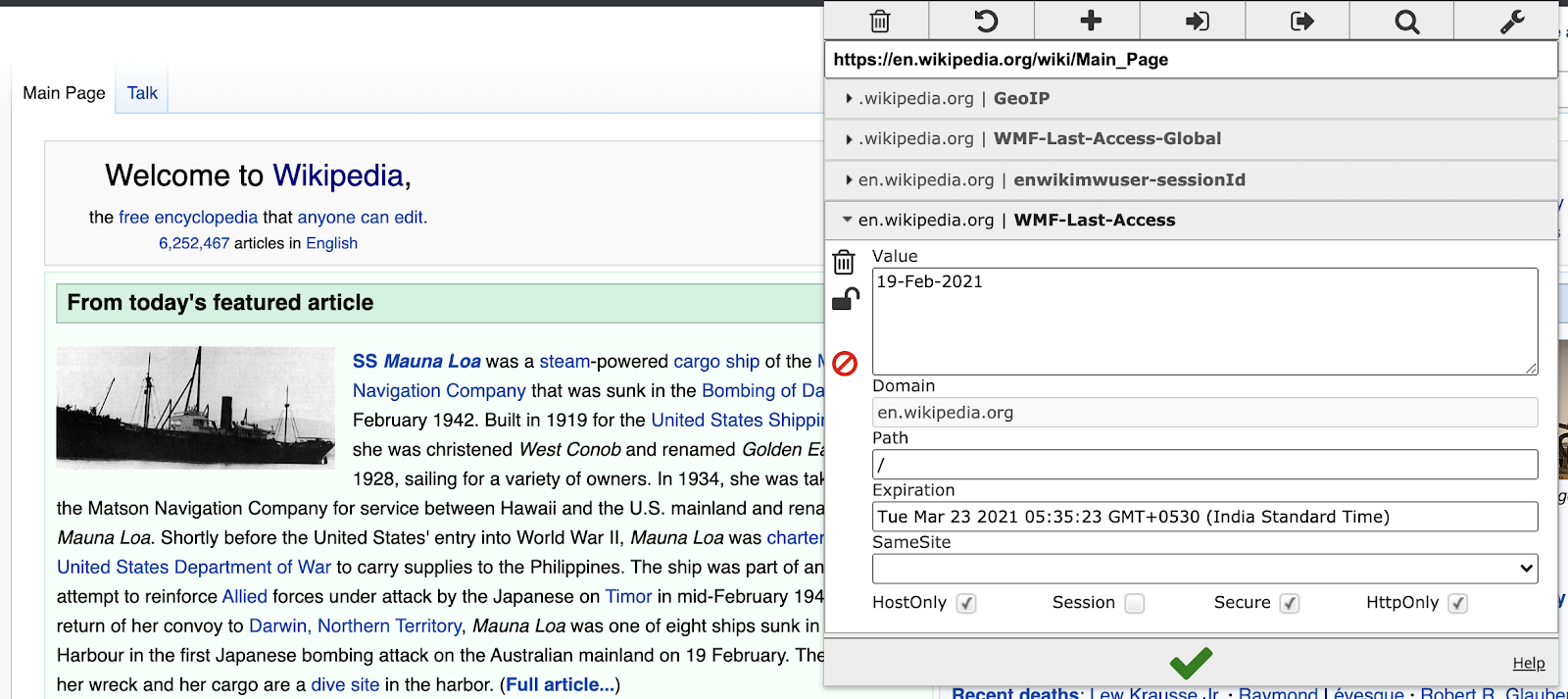Expand the enwikimwuser-sessionId cookie row
This screenshot has height=699, width=1568.
click(x=1191, y=180)
